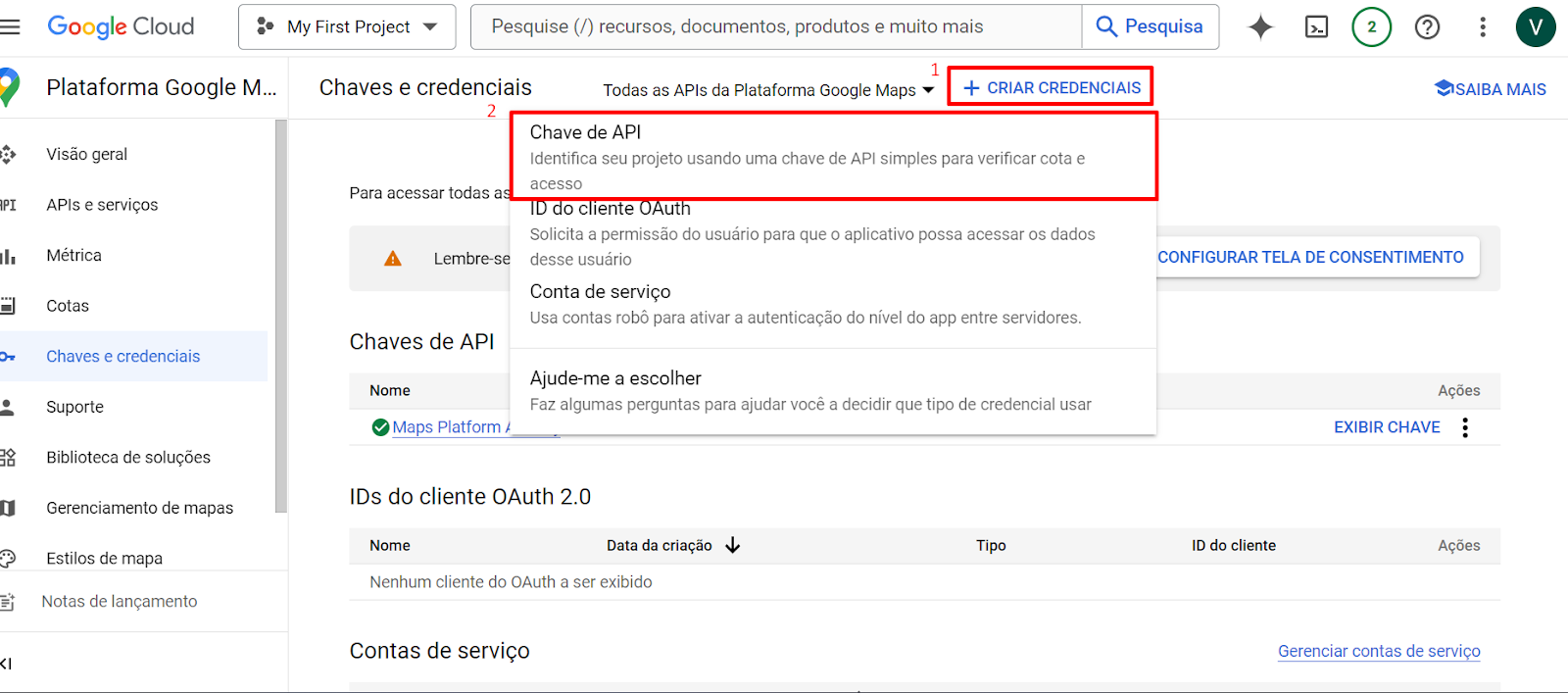Open the notifications badge showing 2
Screen dimensions: 1568x693
[1371, 27]
